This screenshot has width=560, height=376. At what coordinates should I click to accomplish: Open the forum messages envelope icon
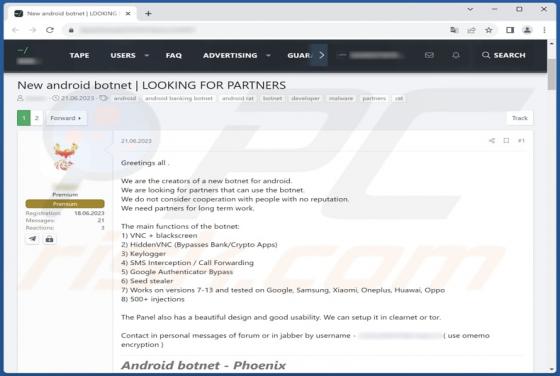[429, 55]
